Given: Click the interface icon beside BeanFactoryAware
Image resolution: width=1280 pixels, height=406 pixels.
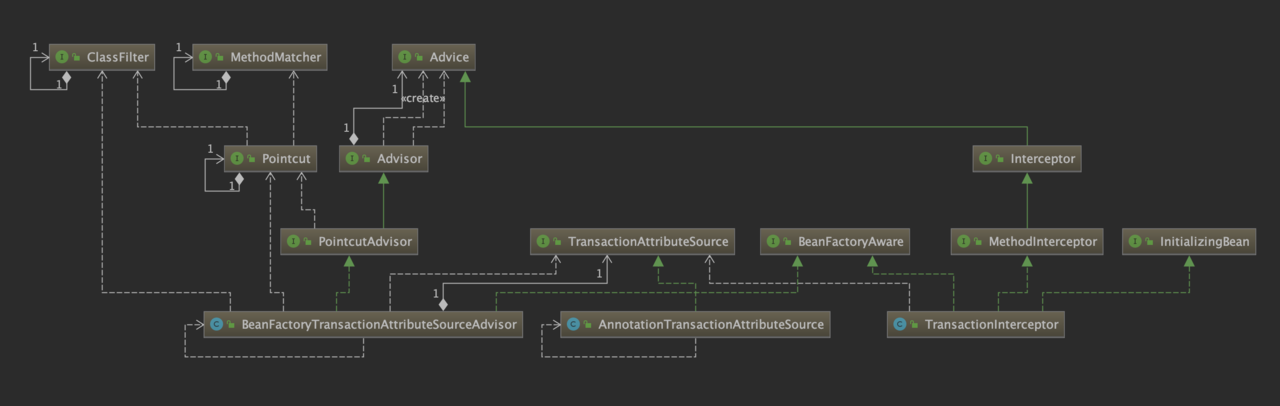Looking at the screenshot, I should (x=774, y=241).
